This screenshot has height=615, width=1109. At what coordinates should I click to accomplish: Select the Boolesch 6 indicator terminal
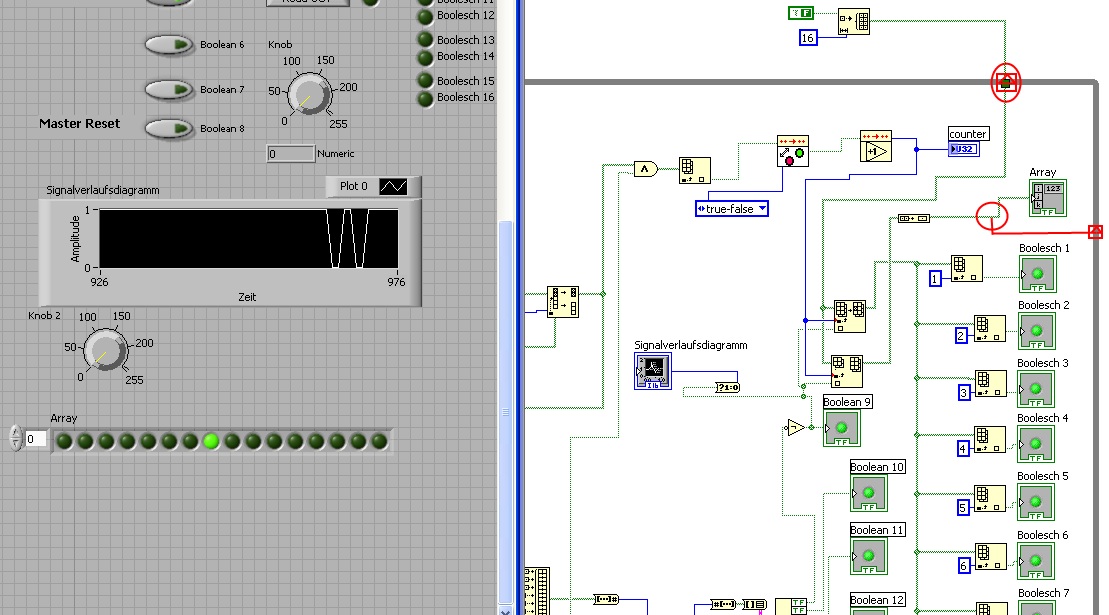click(x=1036, y=560)
